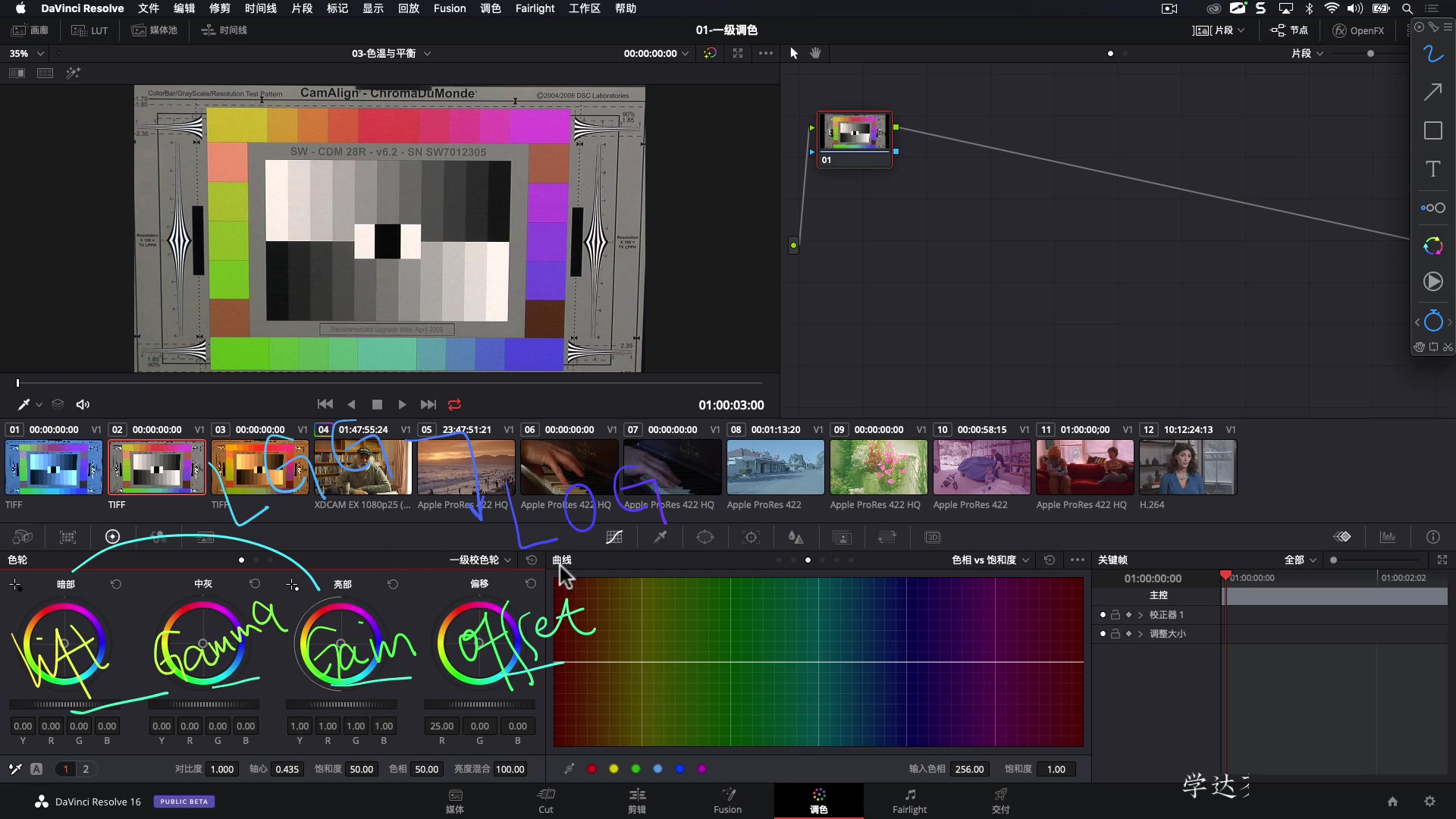Screen dimensions: 1456x819
Task: Reset the Gain (亮部) wheel
Action: click(393, 584)
